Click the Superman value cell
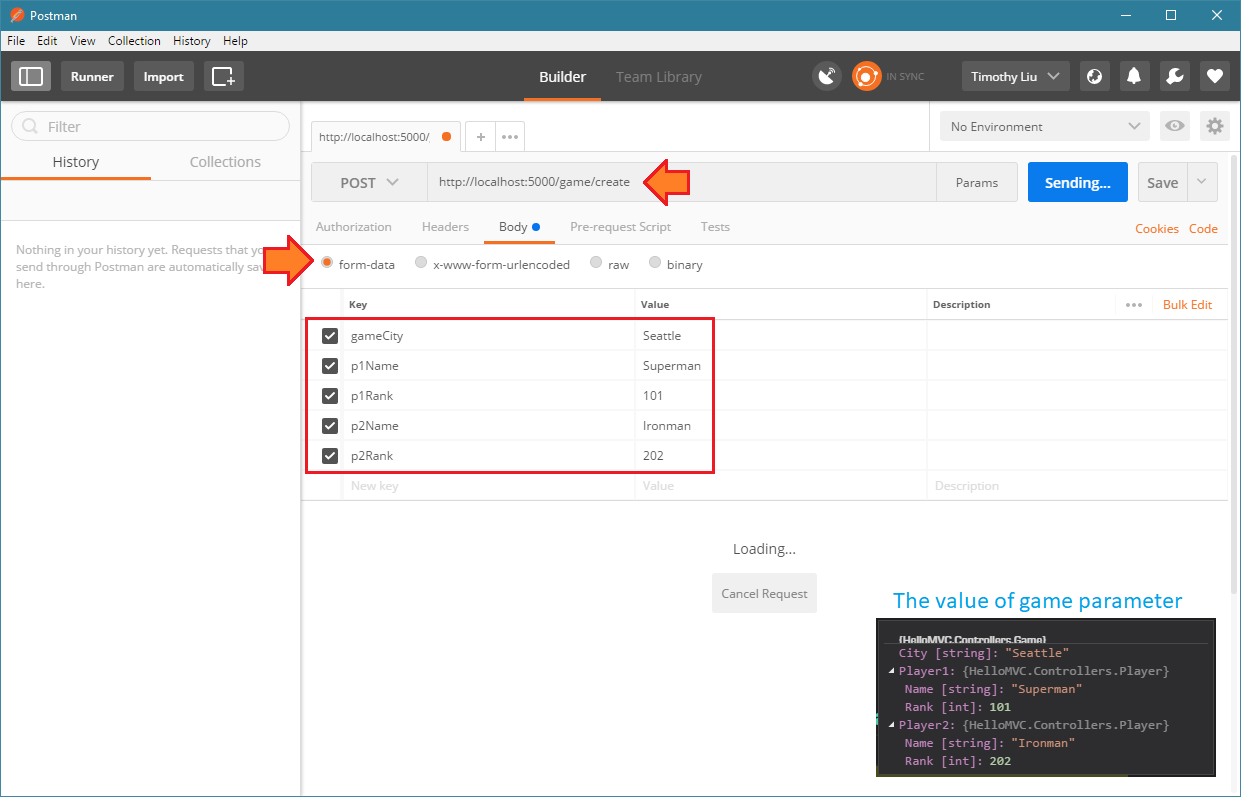The height and width of the screenshot is (797, 1241). coord(780,366)
